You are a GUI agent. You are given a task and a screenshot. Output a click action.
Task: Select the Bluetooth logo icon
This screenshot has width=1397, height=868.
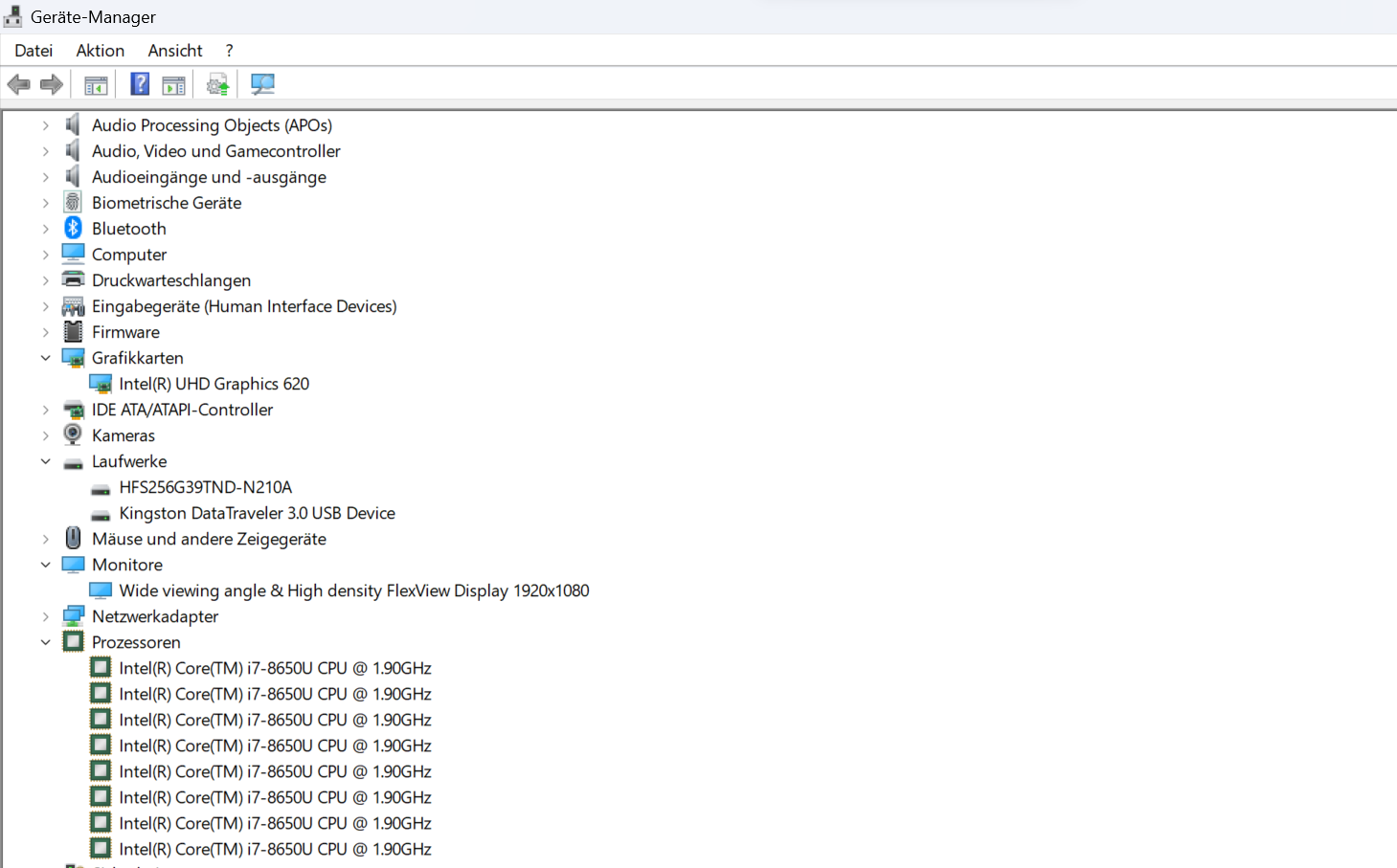[x=73, y=229]
